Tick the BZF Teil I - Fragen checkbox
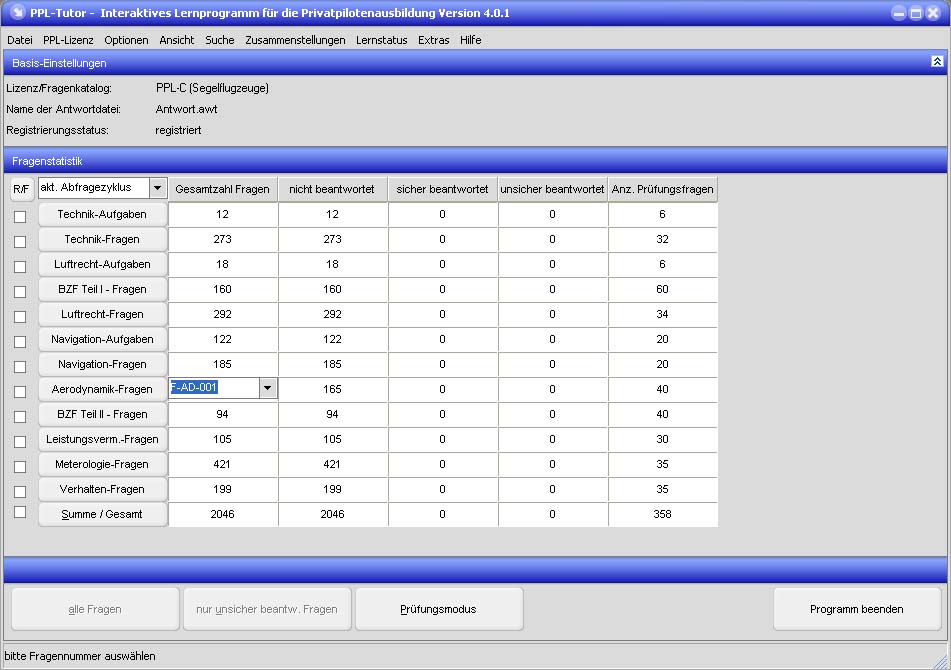This screenshot has width=951, height=670. click(x=20, y=292)
